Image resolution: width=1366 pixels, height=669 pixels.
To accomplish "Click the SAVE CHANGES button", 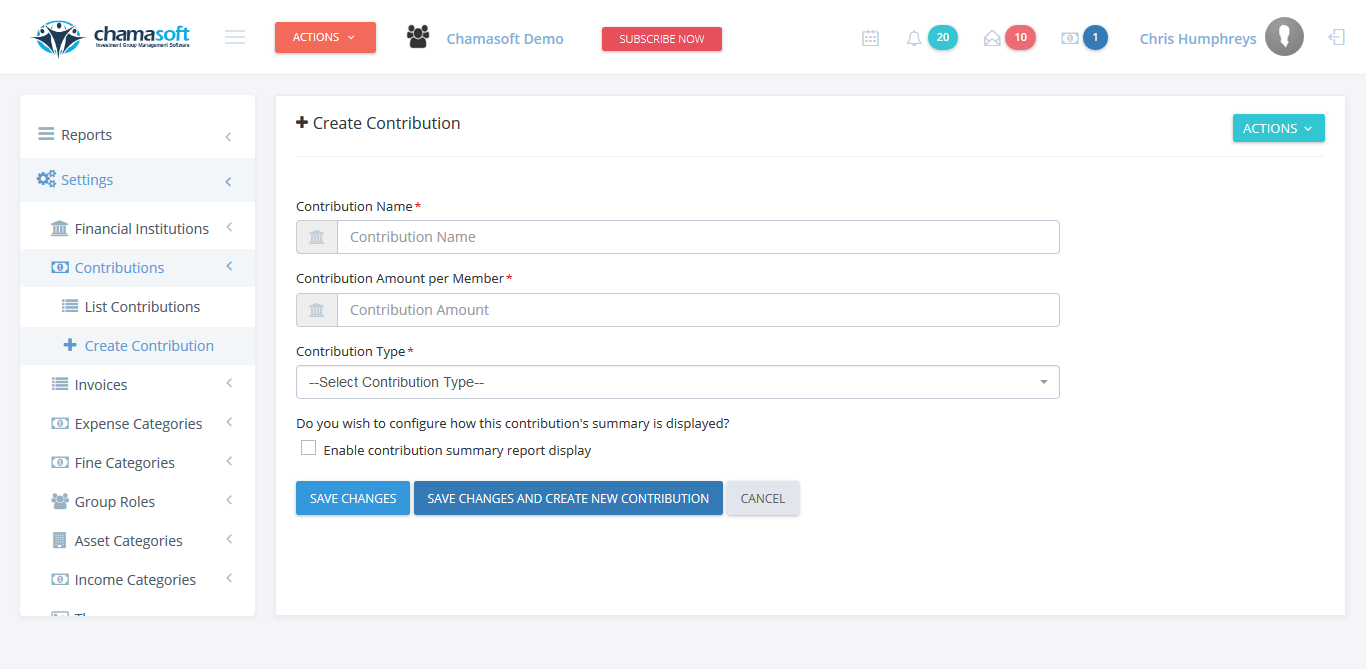I will [353, 498].
